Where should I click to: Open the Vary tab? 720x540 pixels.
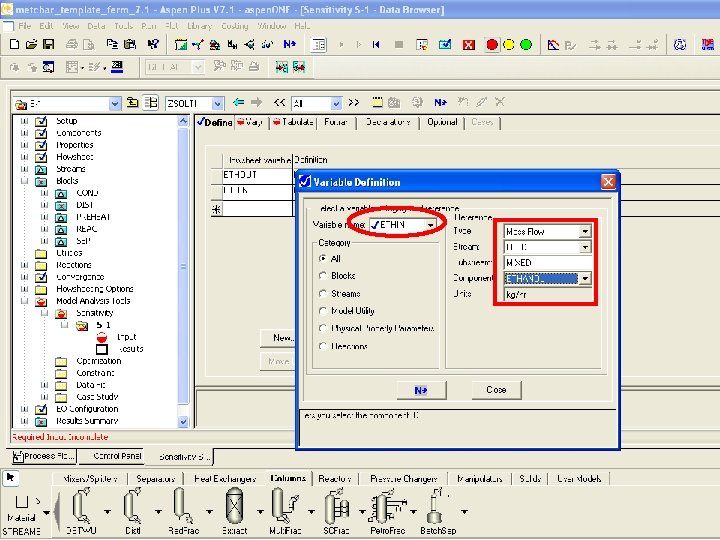point(250,122)
